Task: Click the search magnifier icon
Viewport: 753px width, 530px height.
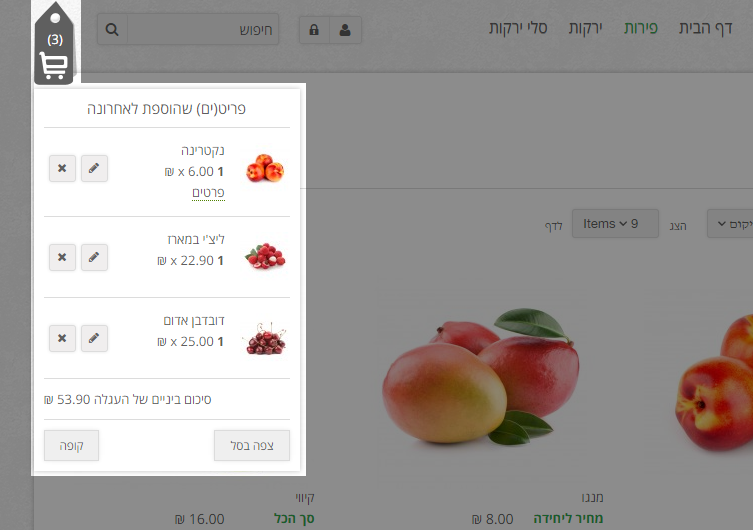Action: pos(112,30)
